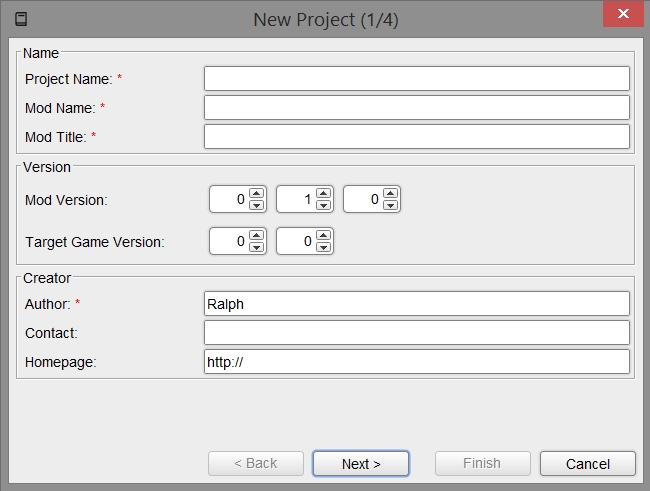The width and height of the screenshot is (650, 491).
Task: Click into the Mod Name field
Action: (x=416, y=107)
